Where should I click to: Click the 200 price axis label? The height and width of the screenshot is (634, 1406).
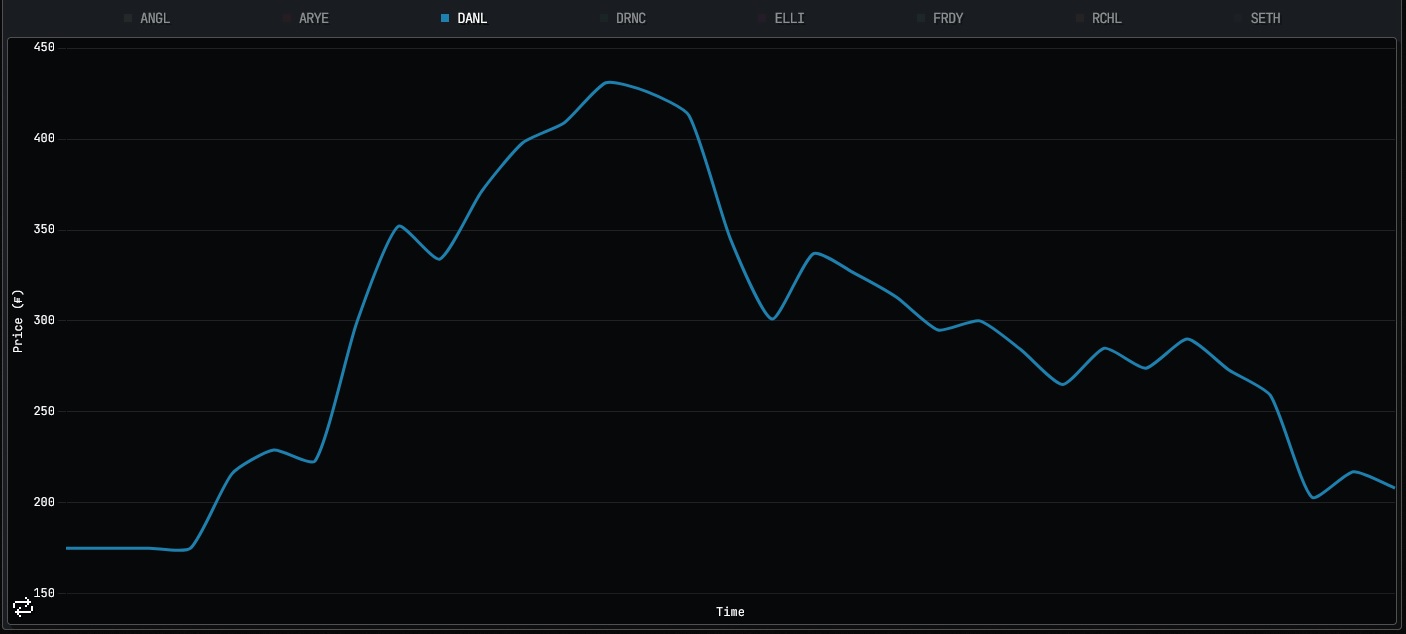click(44, 502)
